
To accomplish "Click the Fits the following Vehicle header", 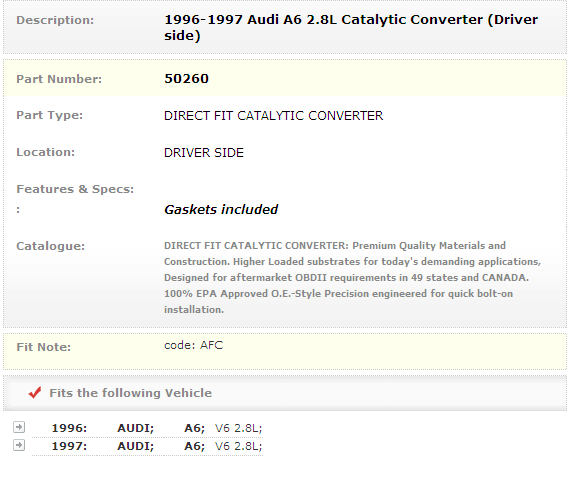I will click(x=131, y=393).
